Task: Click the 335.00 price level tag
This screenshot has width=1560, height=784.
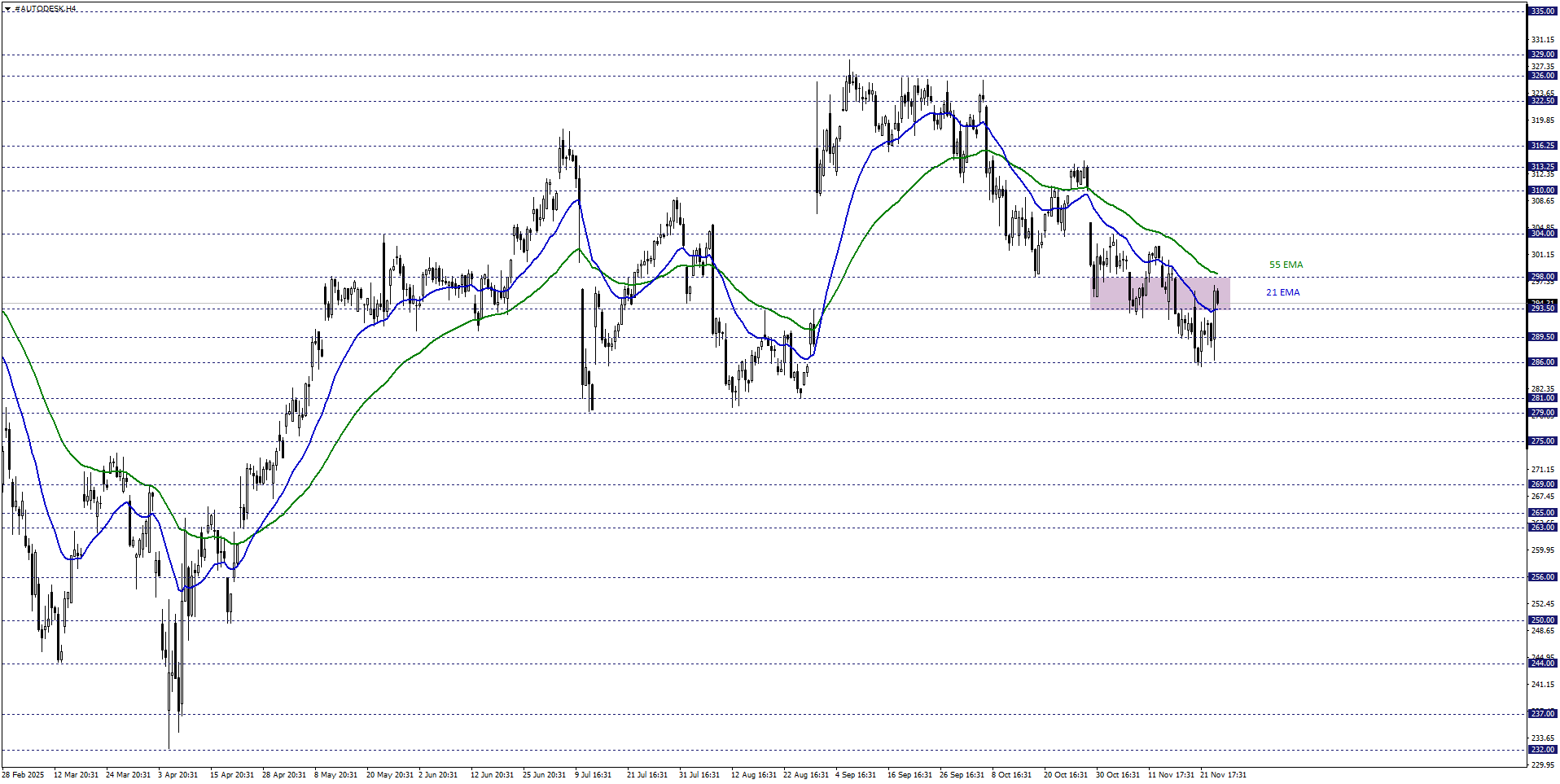Action: click(1542, 11)
